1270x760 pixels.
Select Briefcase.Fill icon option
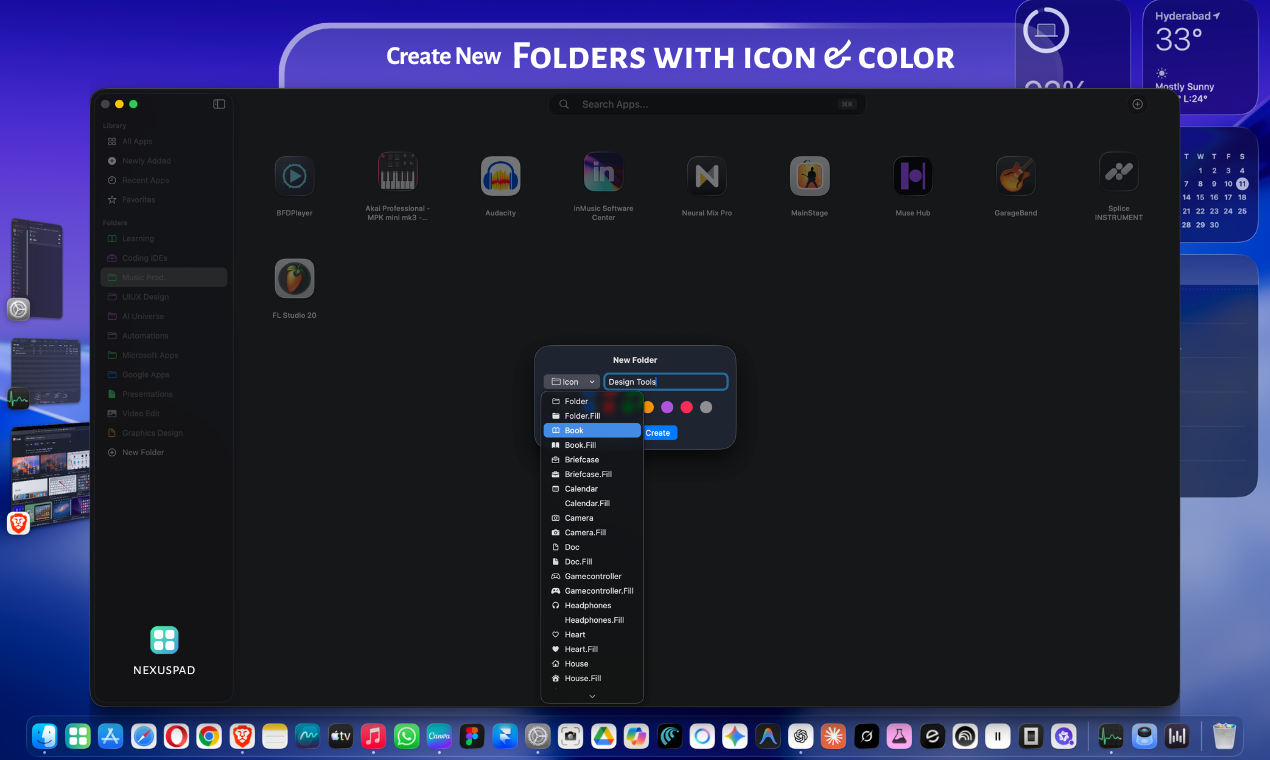coord(592,474)
